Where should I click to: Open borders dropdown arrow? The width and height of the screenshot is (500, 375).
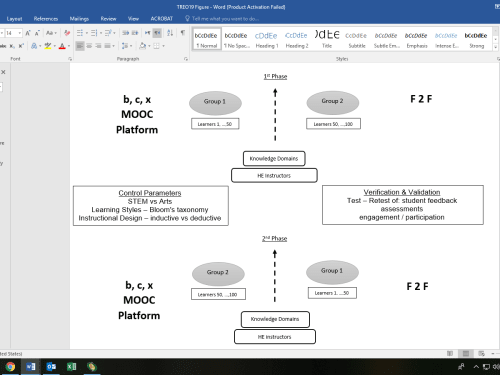coord(163,46)
